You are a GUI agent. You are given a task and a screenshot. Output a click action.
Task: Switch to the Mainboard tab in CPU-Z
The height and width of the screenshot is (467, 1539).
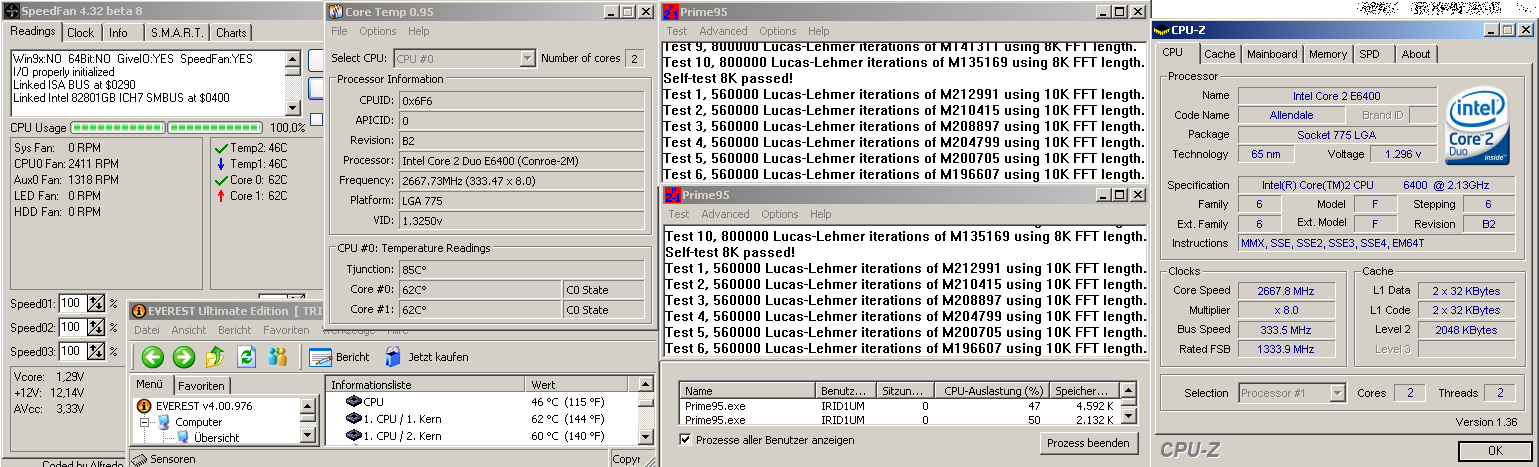click(1272, 54)
